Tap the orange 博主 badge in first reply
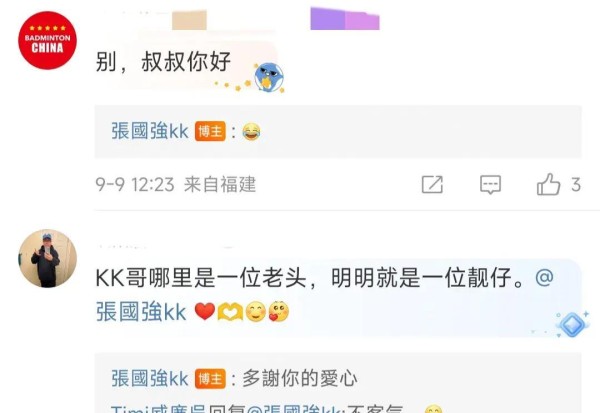The width and height of the screenshot is (600, 413). pyautogui.click(x=210, y=131)
